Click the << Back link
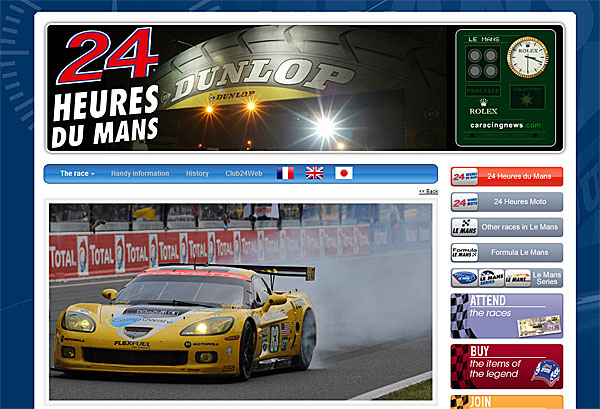 [x=428, y=191]
